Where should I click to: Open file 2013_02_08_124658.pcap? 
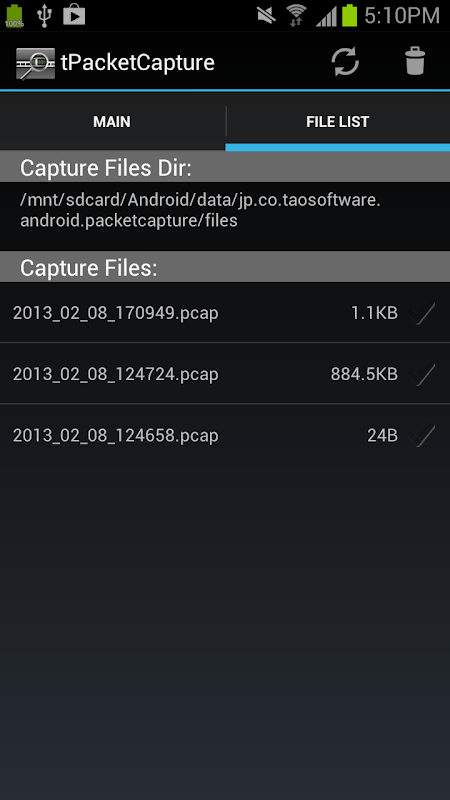point(225,435)
